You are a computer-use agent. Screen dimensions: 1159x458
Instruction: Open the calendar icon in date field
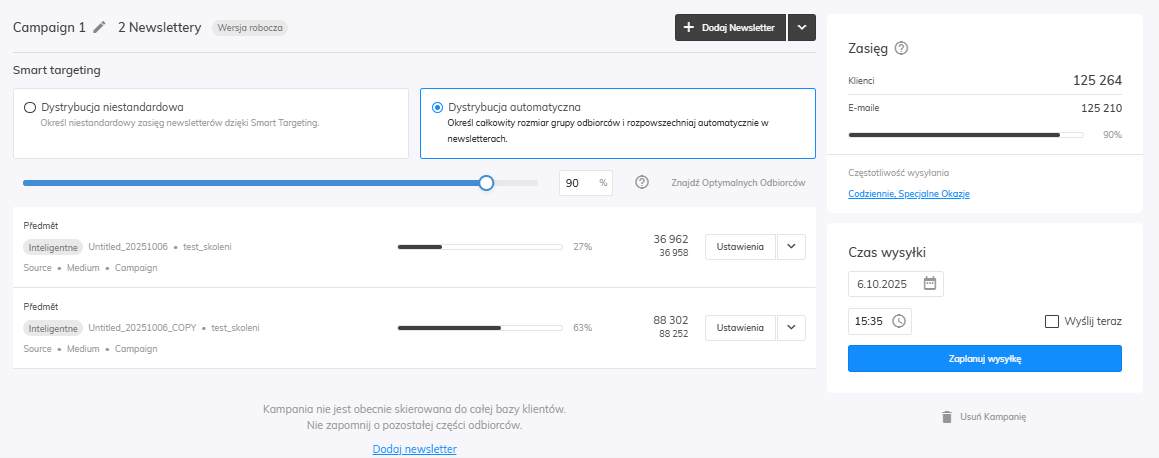point(929,283)
